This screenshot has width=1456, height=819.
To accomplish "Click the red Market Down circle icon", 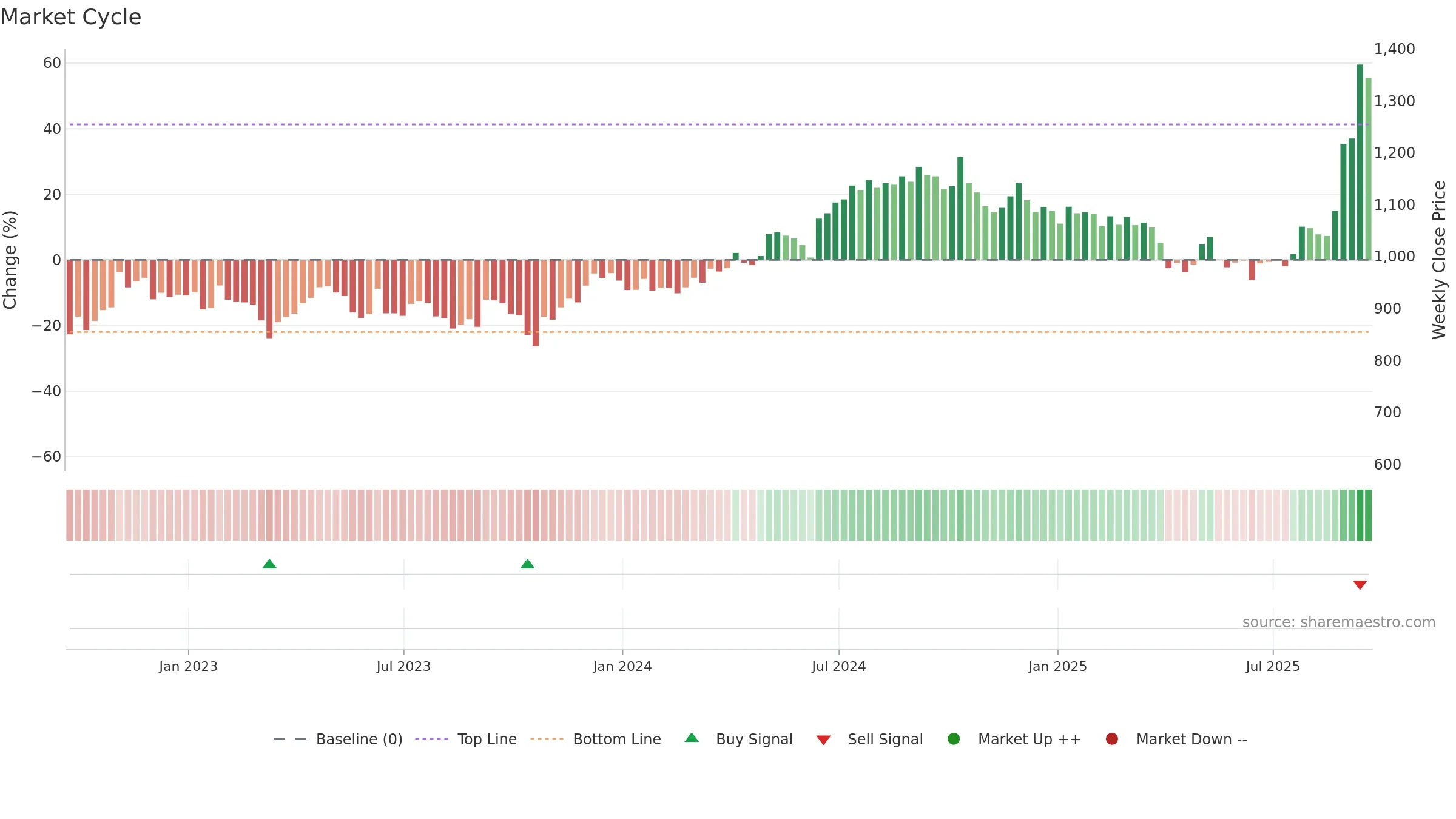I will pyautogui.click(x=1112, y=739).
